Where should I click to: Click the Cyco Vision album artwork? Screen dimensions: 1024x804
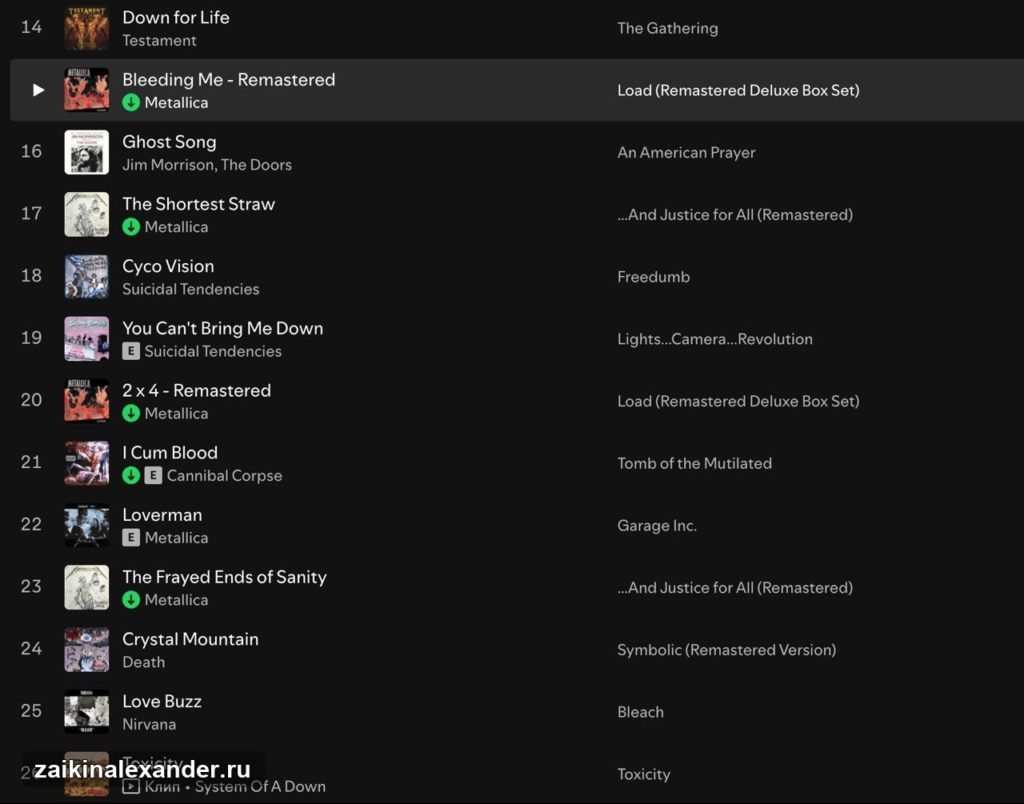[87, 276]
